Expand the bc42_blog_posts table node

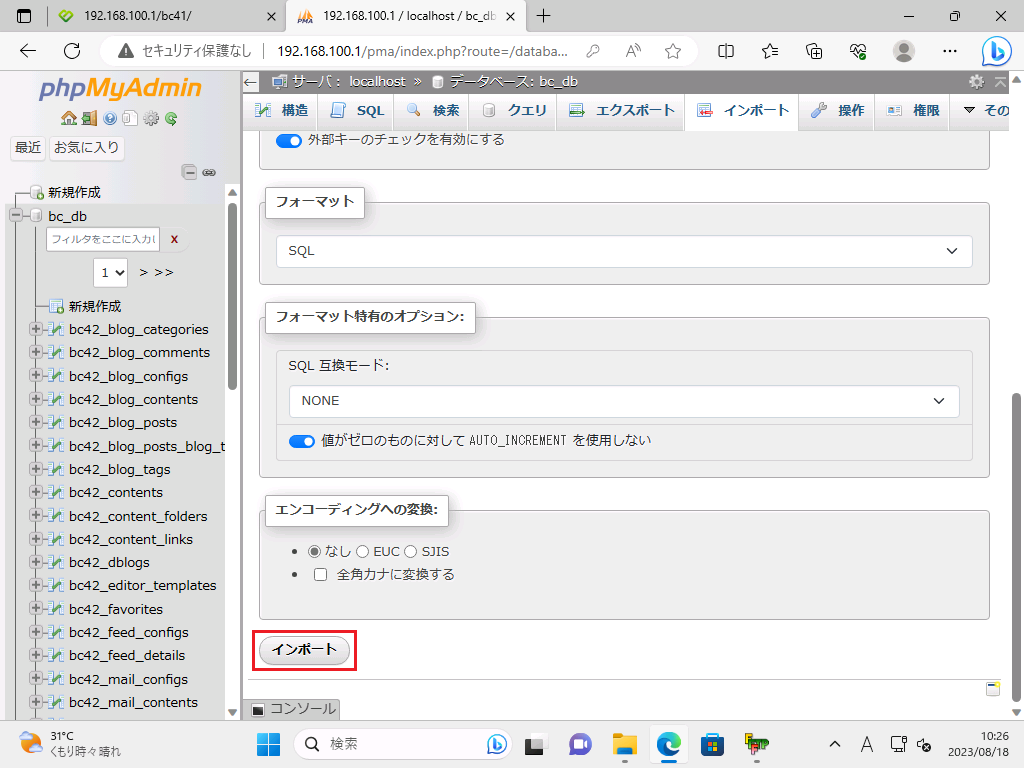(x=37, y=422)
